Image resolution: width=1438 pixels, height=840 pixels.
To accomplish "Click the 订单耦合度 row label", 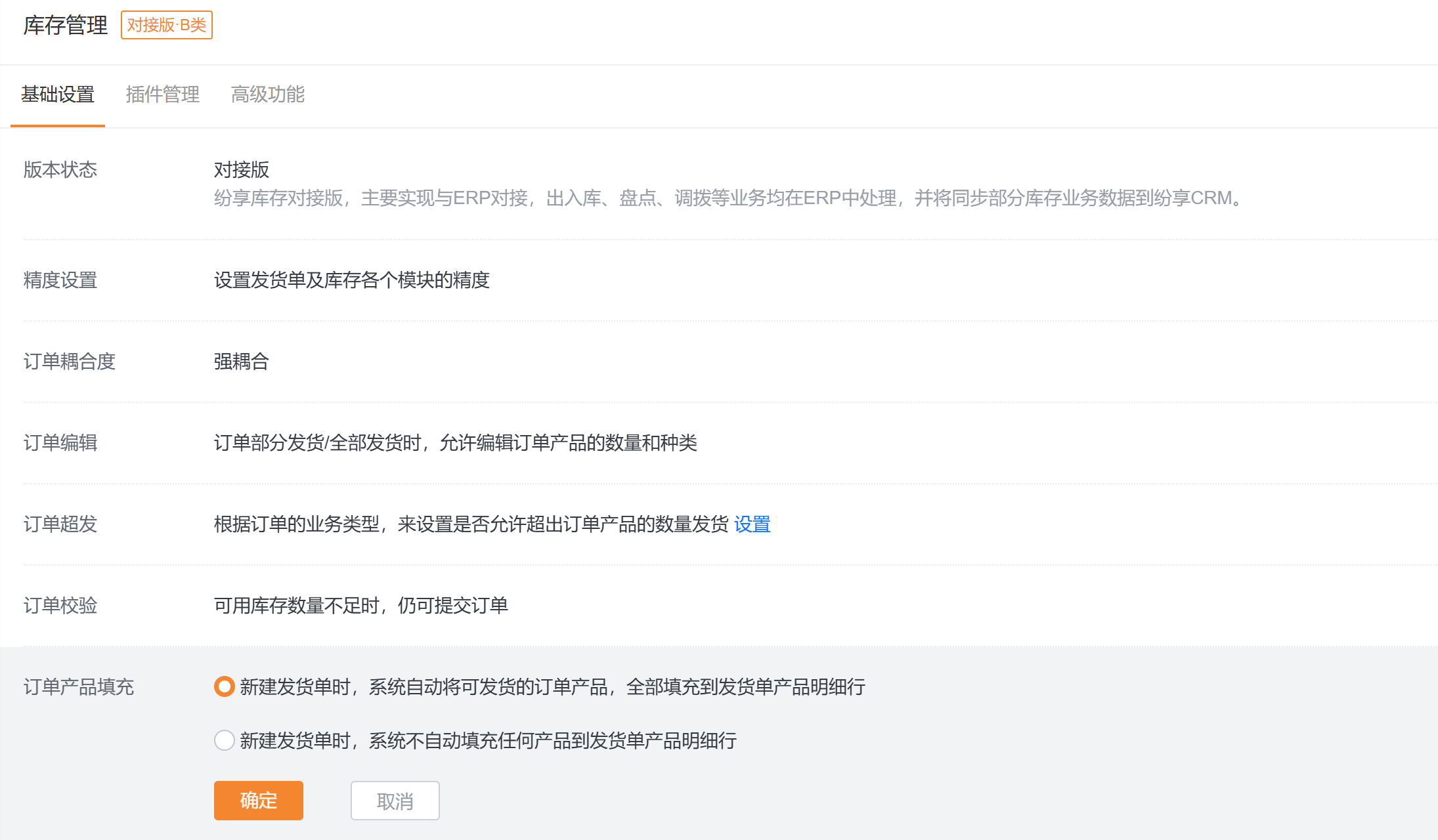I will tap(70, 362).
